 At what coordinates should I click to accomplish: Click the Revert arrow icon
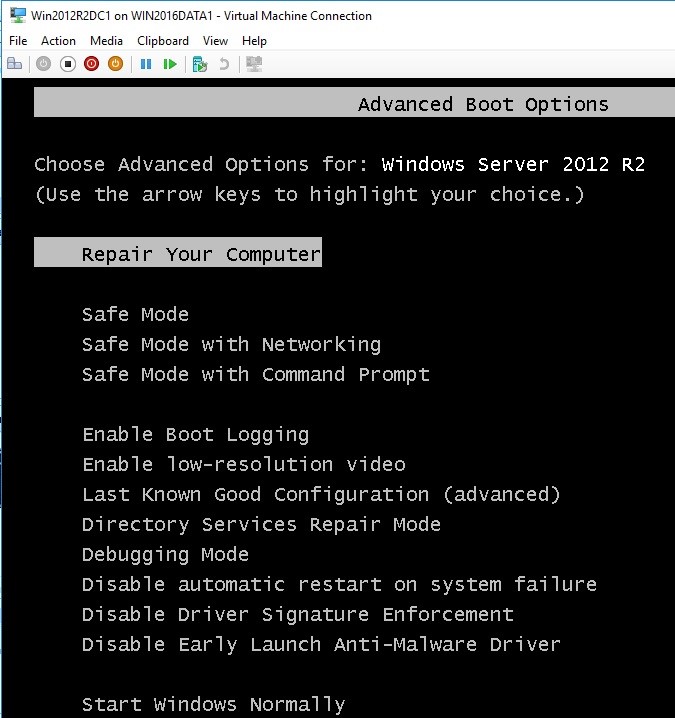pos(224,64)
